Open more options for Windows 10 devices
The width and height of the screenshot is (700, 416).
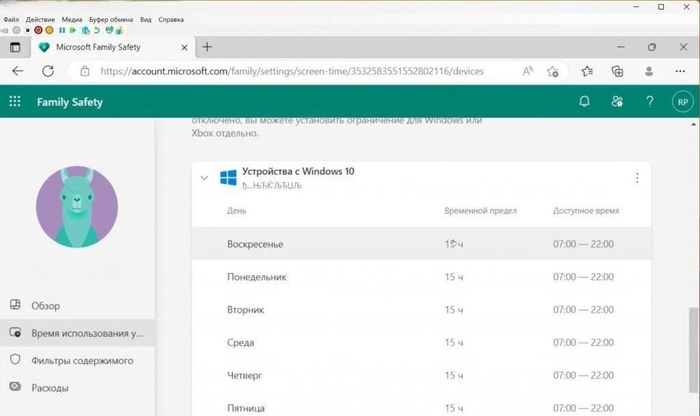click(x=637, y=178)
